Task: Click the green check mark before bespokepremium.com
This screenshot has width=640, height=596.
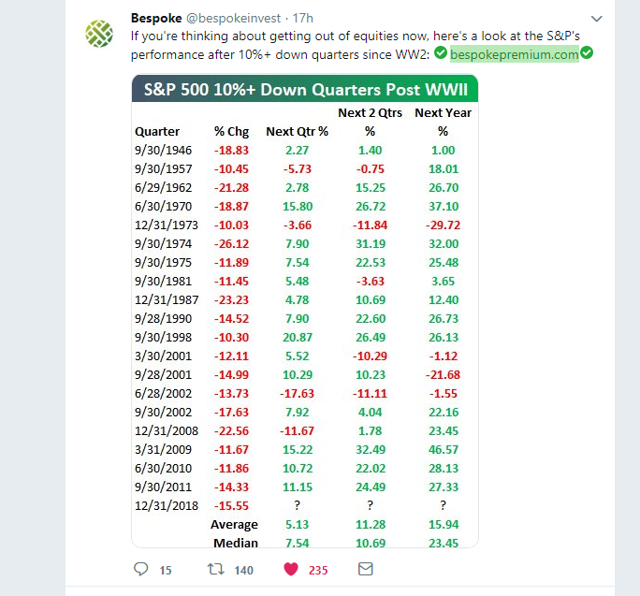Action: pos(441,54)
